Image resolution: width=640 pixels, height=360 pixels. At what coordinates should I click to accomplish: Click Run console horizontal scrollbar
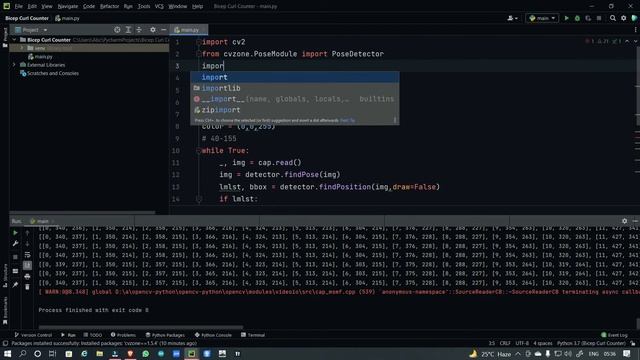(x=141, y=327)
